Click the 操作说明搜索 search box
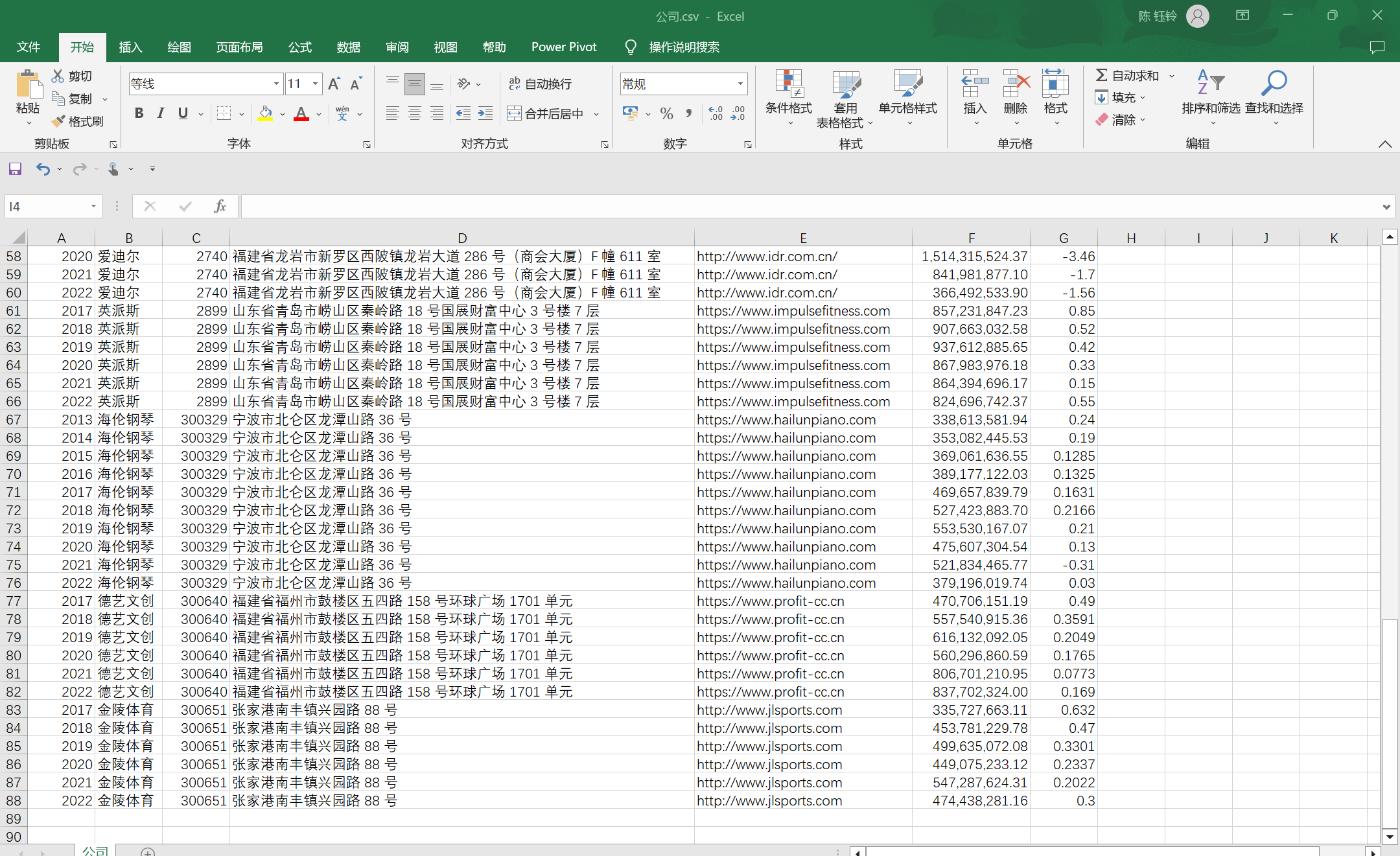 pyautogui.click(x=684, y=47)
